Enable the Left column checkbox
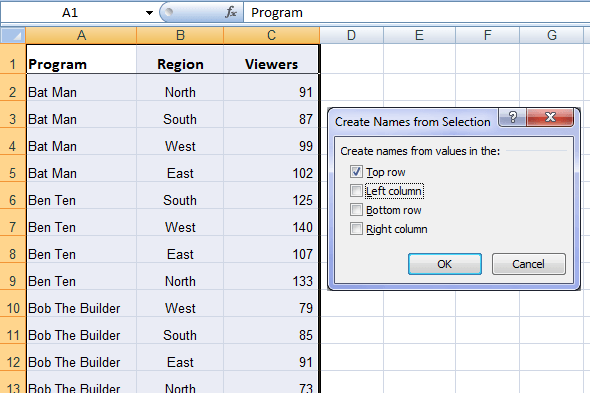Image resolution: width=590 pixels, height=393 pixels. (356, 191)
